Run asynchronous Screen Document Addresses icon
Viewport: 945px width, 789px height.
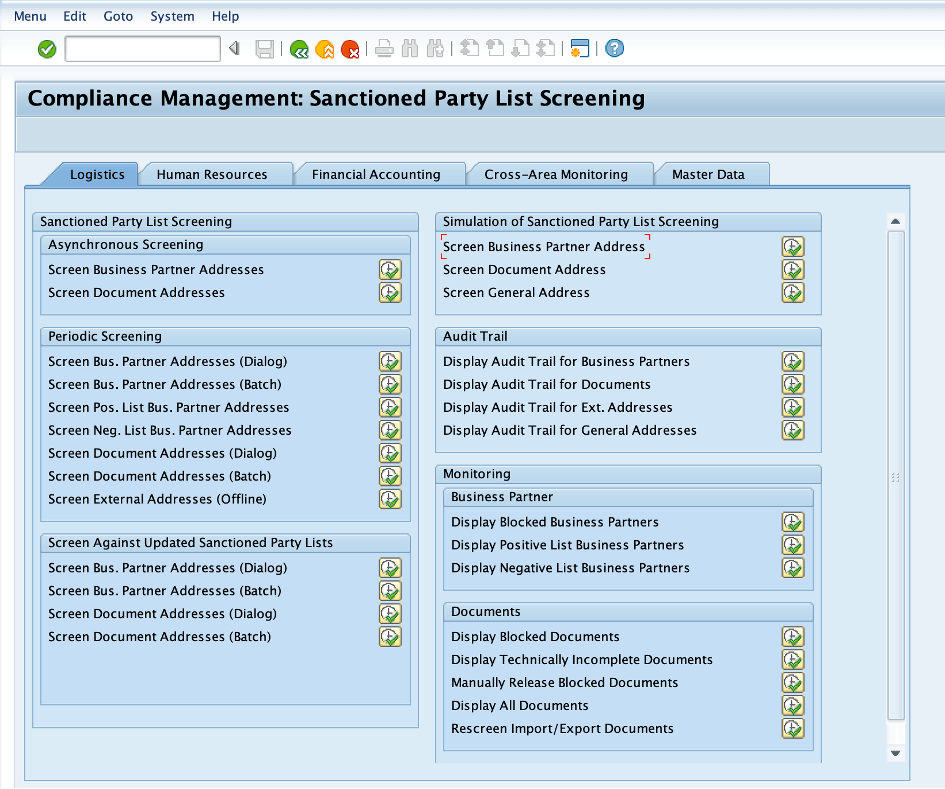coord(390,292)
